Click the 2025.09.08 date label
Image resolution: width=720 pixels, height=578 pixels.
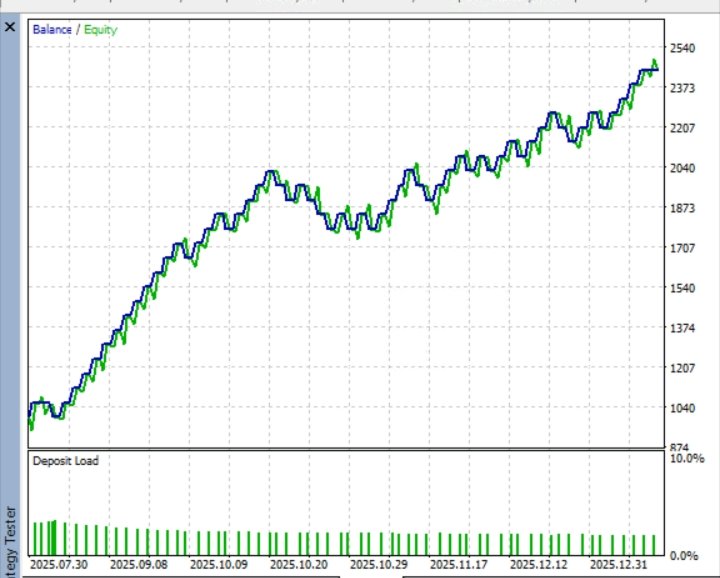point(139,564)
